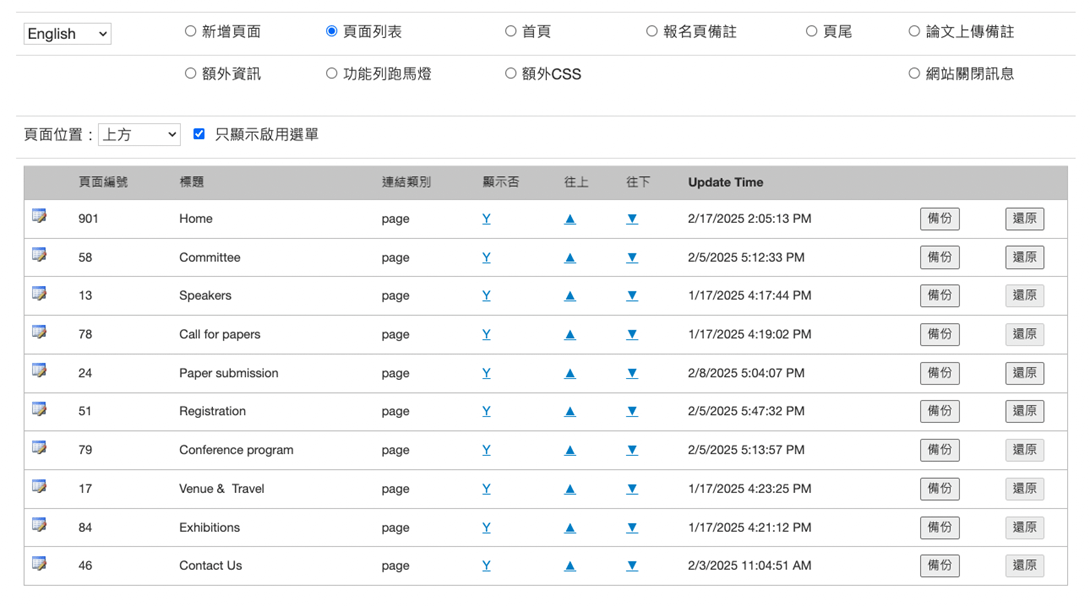Toggle display Y link for Speakers
Screen dimensions: 1090x606
point(487,296)
